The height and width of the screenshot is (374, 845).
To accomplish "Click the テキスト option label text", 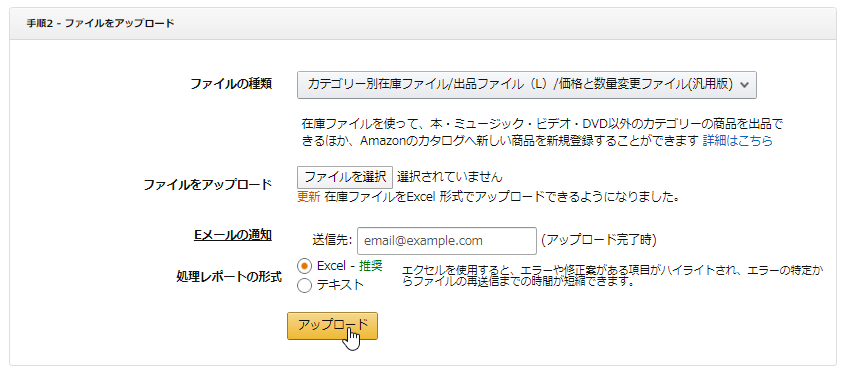I will [340, 285].
